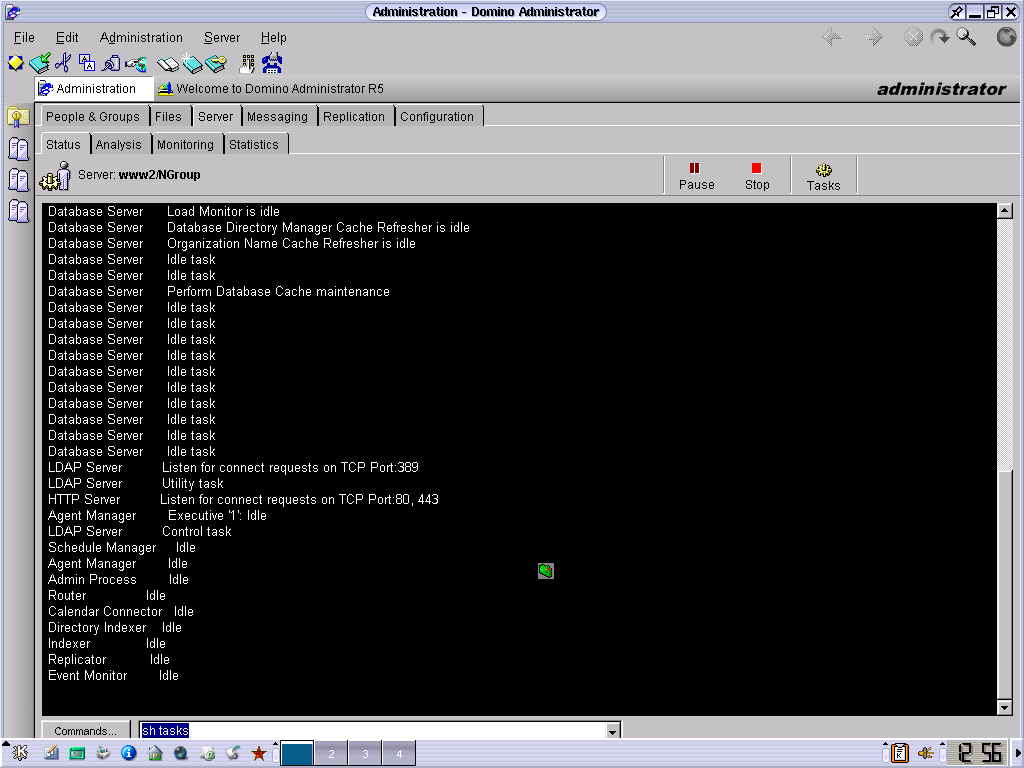The height and width of the screenshot is (768, 1024).
Task: Click the blue telephone toolbar icon
Action: 272,63
